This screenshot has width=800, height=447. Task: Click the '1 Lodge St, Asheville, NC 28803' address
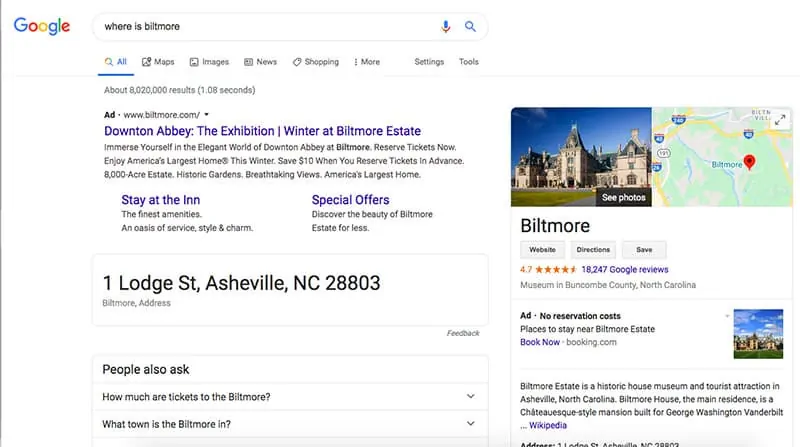(x=241, y=283)
